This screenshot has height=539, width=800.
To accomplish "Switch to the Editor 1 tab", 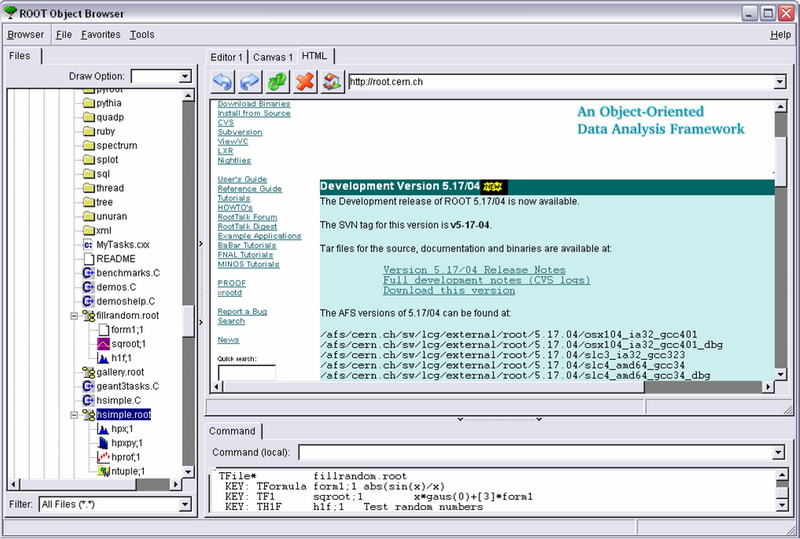I will [226, 57].
